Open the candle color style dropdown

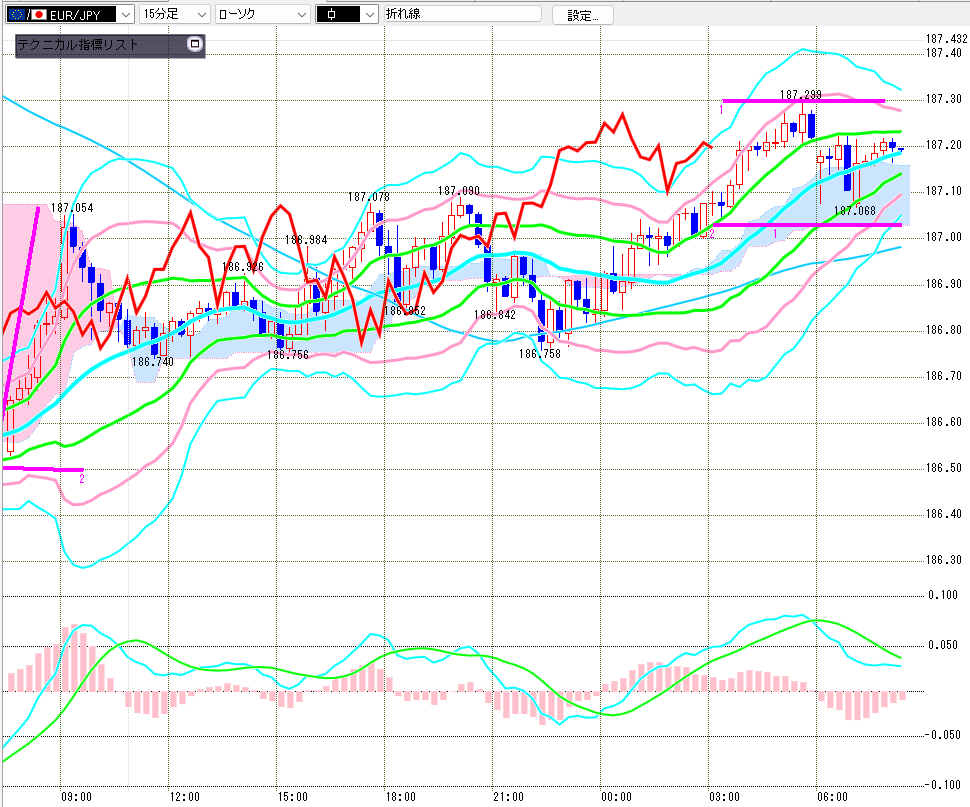pyautogui.click(x=369, y=14)
